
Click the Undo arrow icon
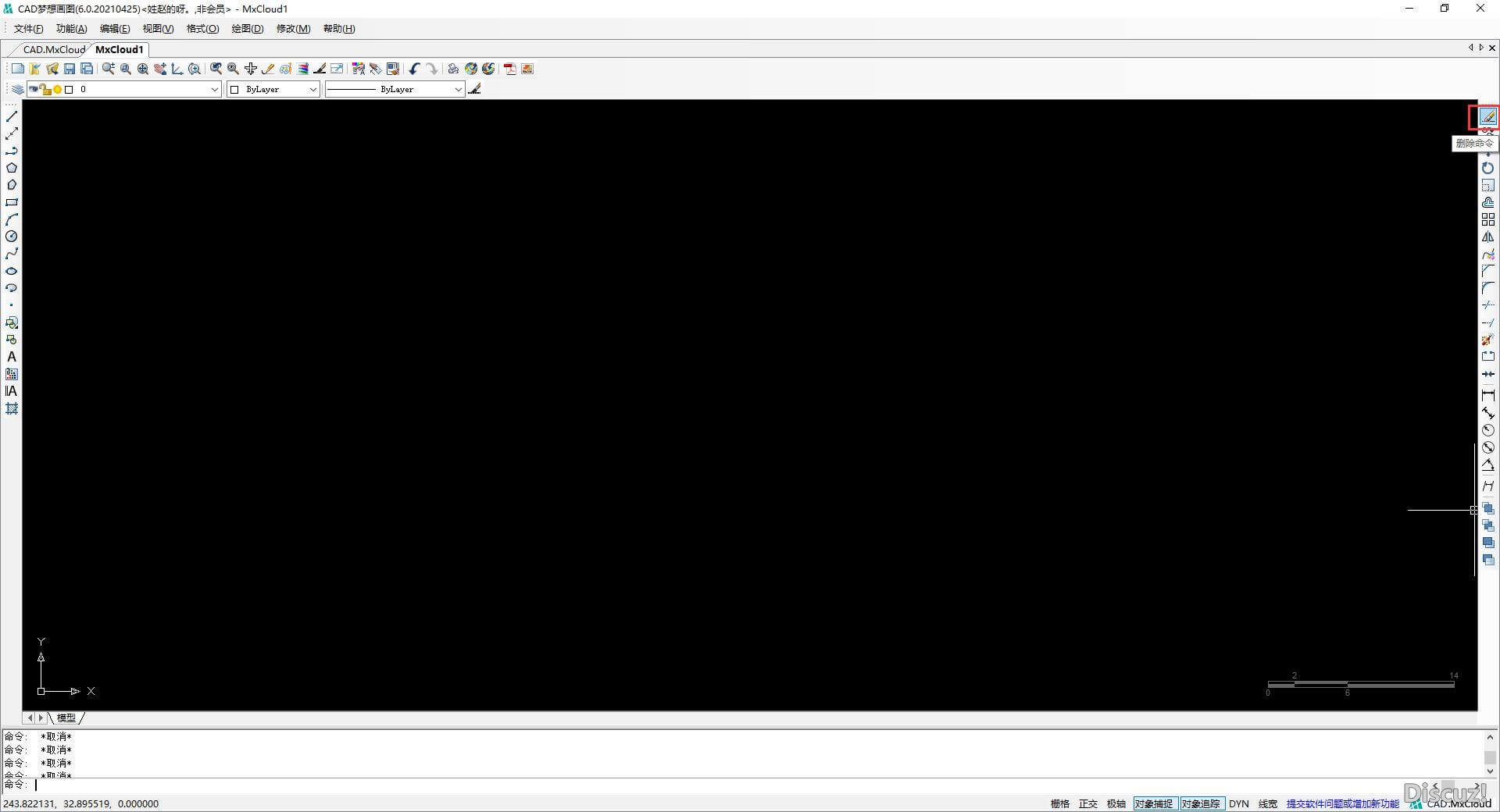click(x=414, y=69)
